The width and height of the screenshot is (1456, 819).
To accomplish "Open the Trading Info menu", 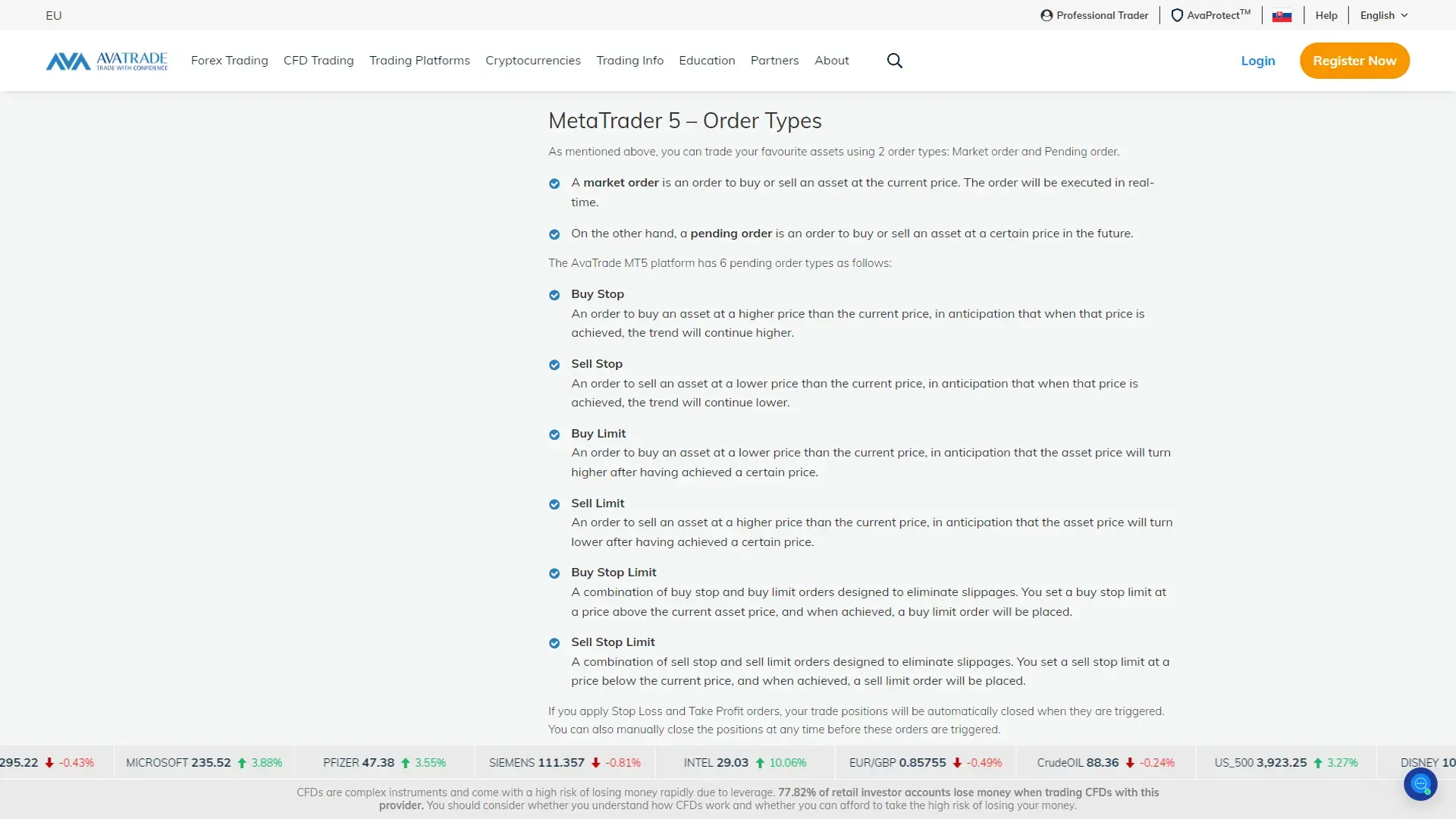I will pyautogui.click(x=630, y=61).
